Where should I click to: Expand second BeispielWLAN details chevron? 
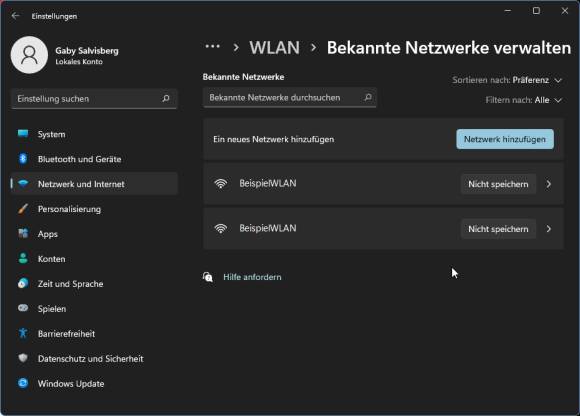click(x=549, y=229)
